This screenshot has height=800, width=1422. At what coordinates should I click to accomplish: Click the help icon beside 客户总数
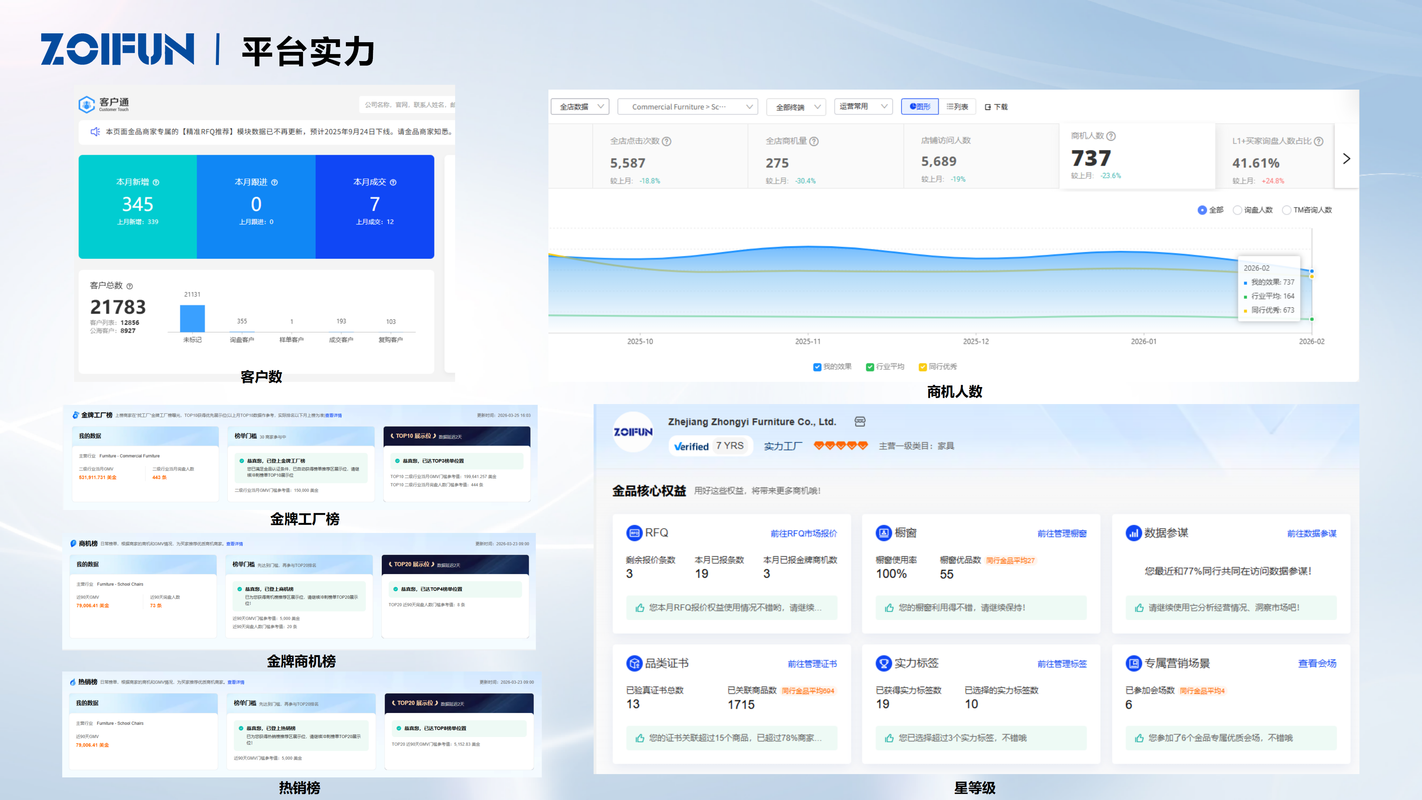[129, 286]
